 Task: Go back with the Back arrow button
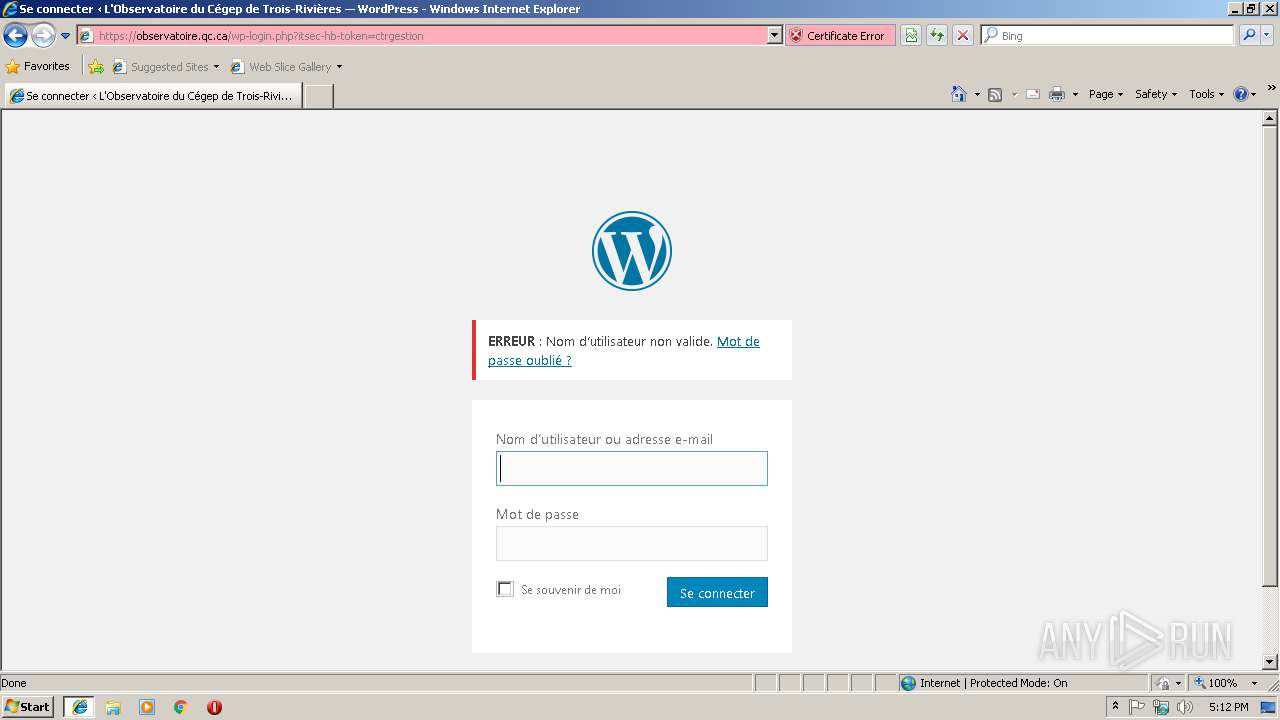click(x=15, y=36)
